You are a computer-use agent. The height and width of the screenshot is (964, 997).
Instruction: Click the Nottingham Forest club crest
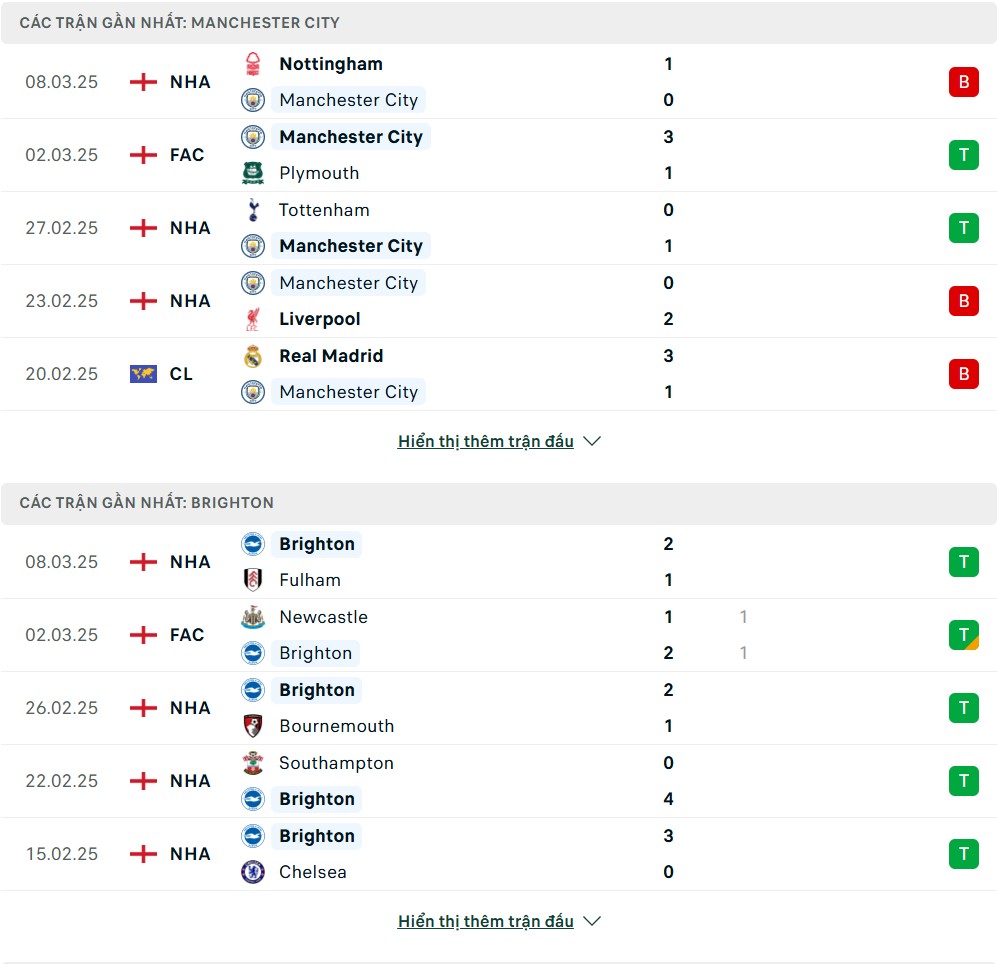(x=252, y=64)
